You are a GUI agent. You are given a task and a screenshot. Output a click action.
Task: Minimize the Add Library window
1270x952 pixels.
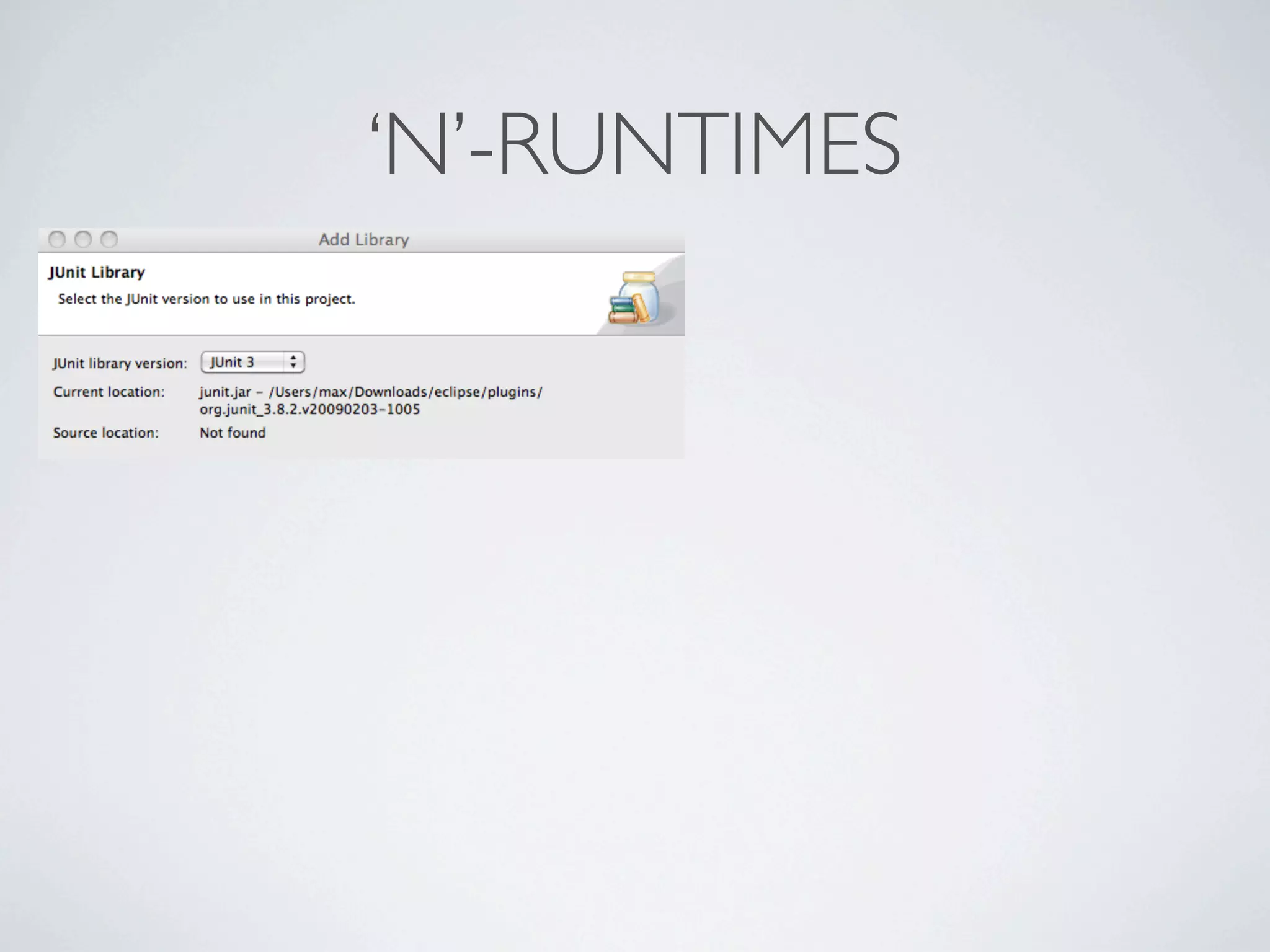pos(83,239)
